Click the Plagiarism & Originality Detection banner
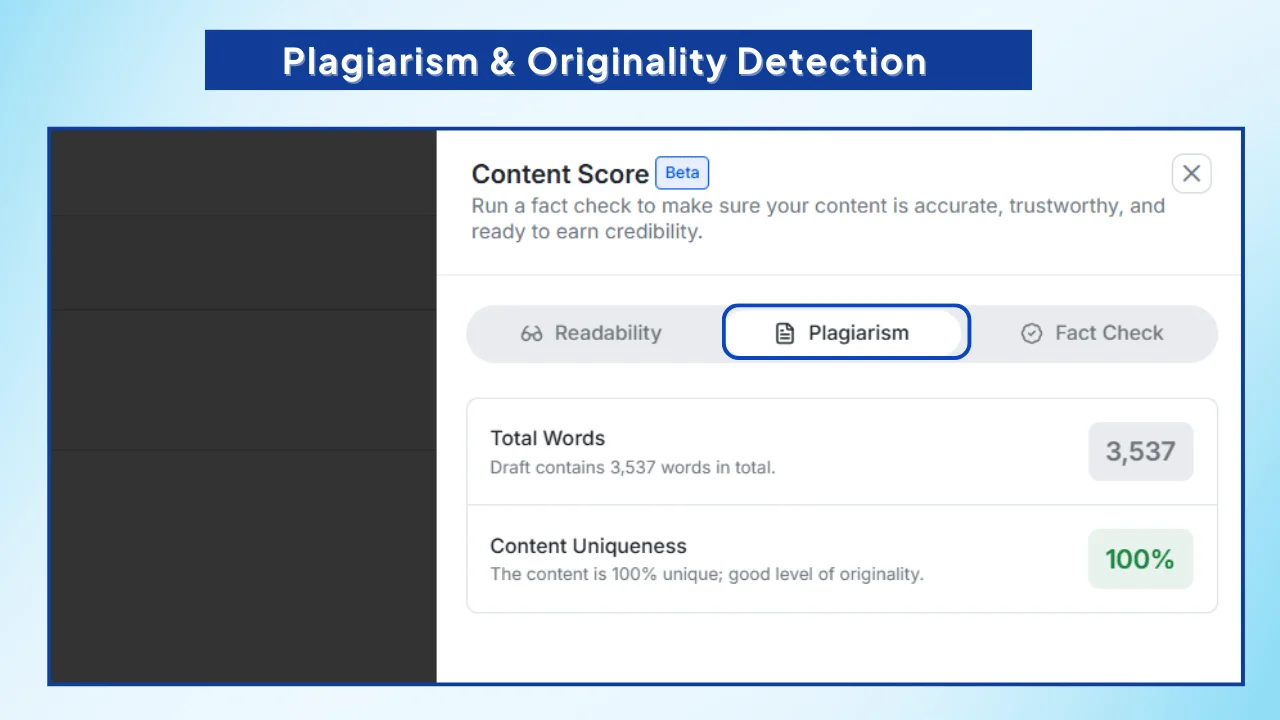 pyautogui.click(x=618, y=60)
